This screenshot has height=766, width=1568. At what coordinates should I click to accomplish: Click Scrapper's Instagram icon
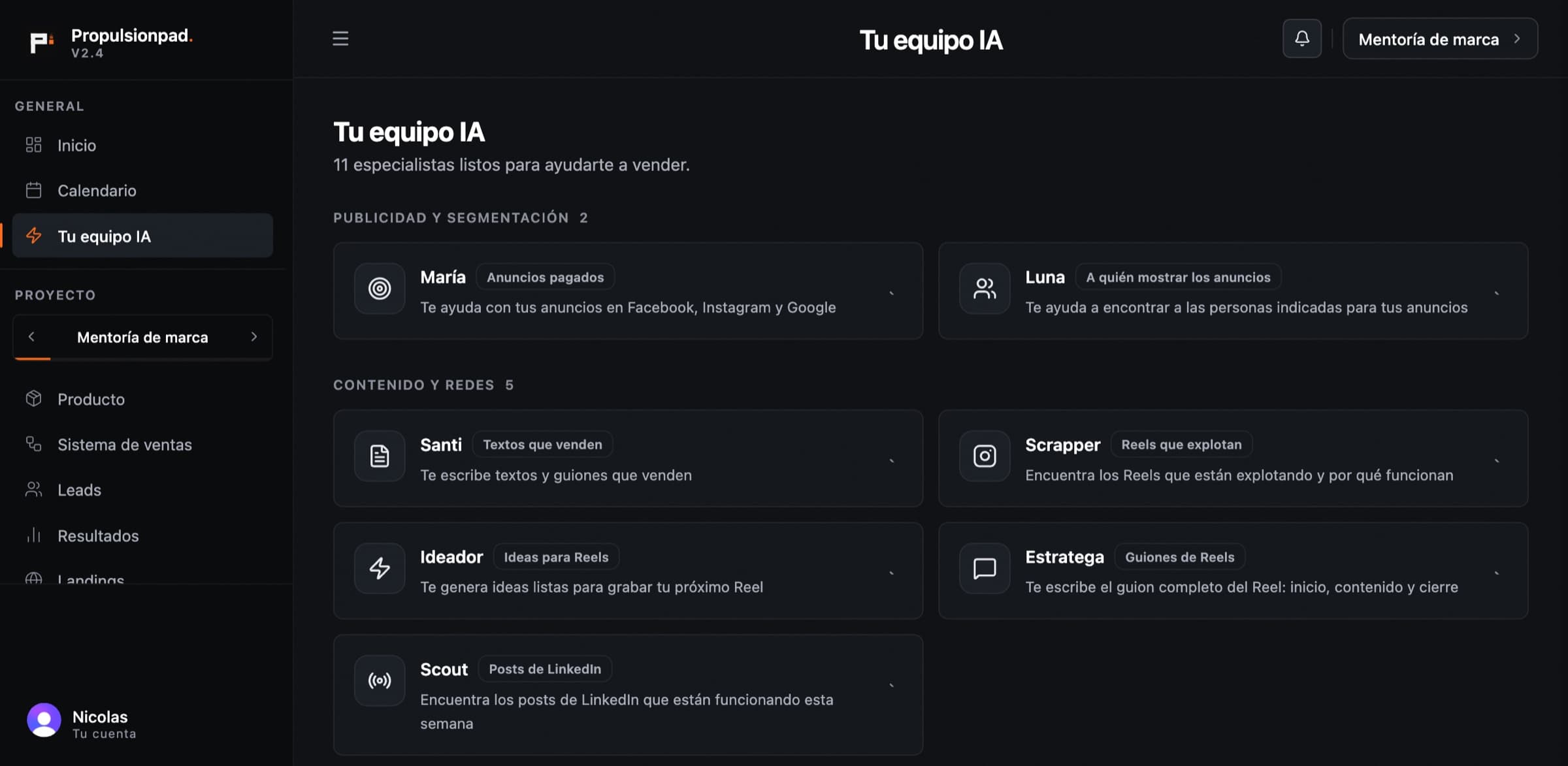[985, 456]
